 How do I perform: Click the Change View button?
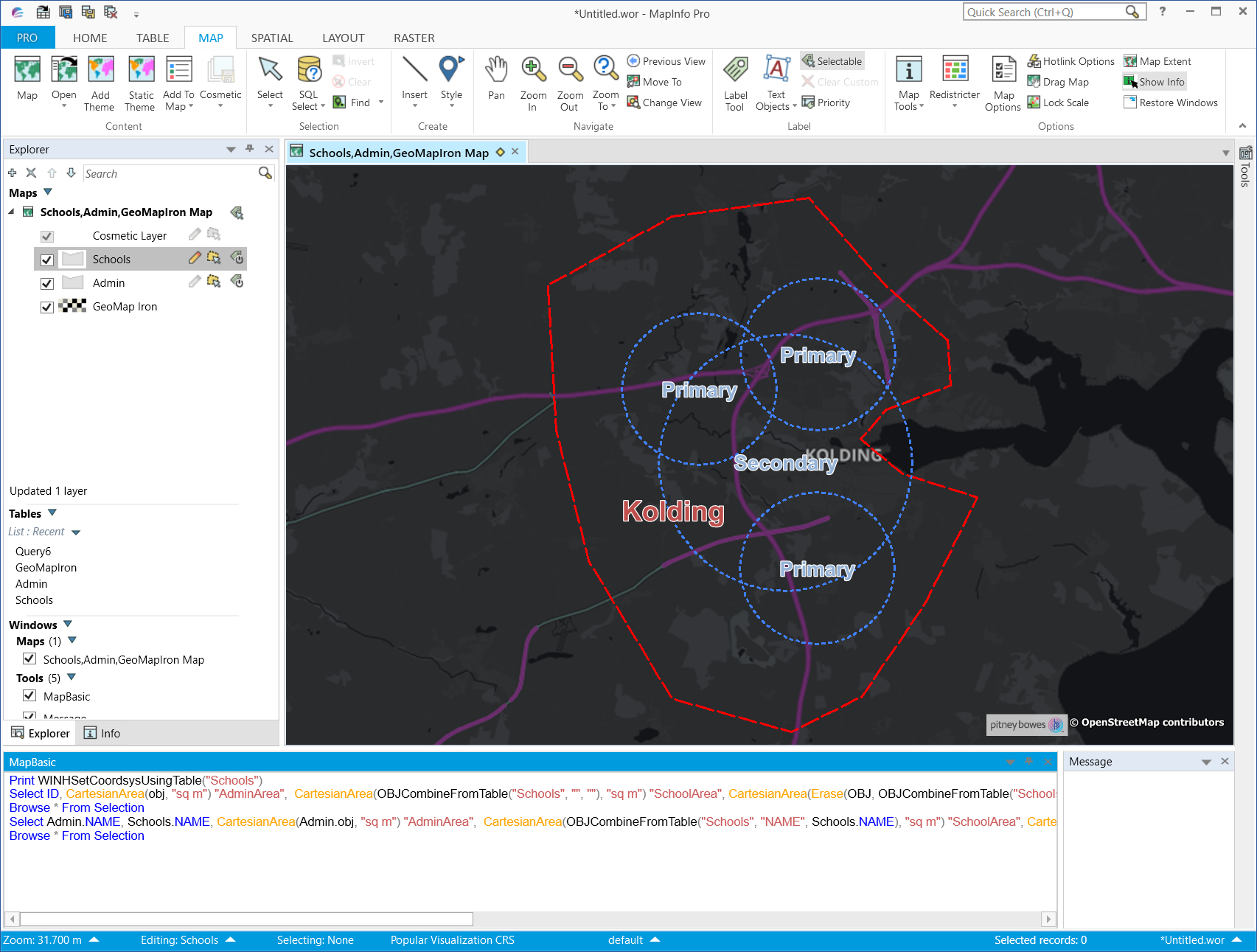(x=664, y=103)
